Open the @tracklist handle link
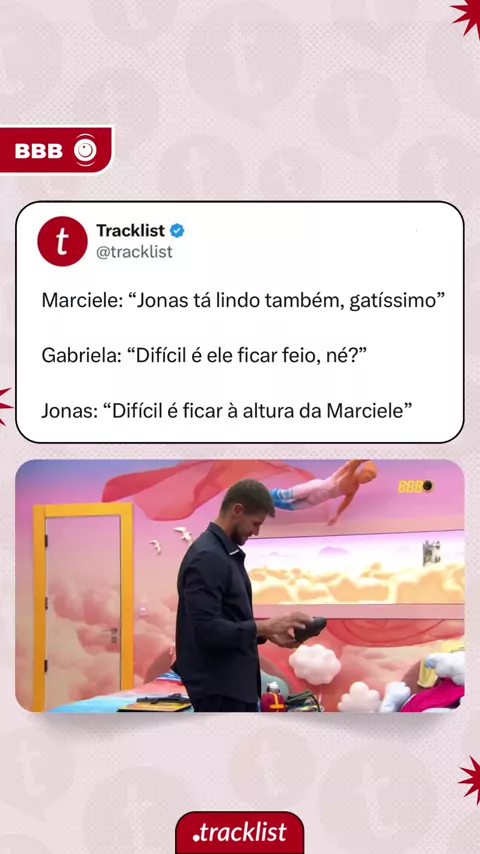 pyautogui.click(x=135, y=252)
